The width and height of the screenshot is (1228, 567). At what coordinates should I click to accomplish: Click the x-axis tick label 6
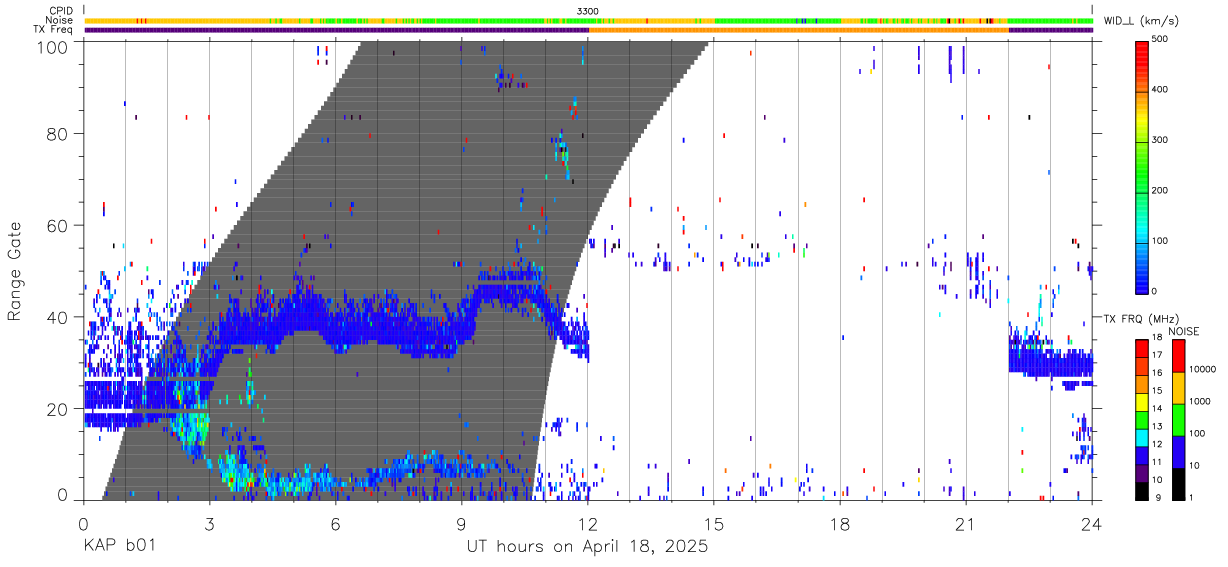click(335, 525)
